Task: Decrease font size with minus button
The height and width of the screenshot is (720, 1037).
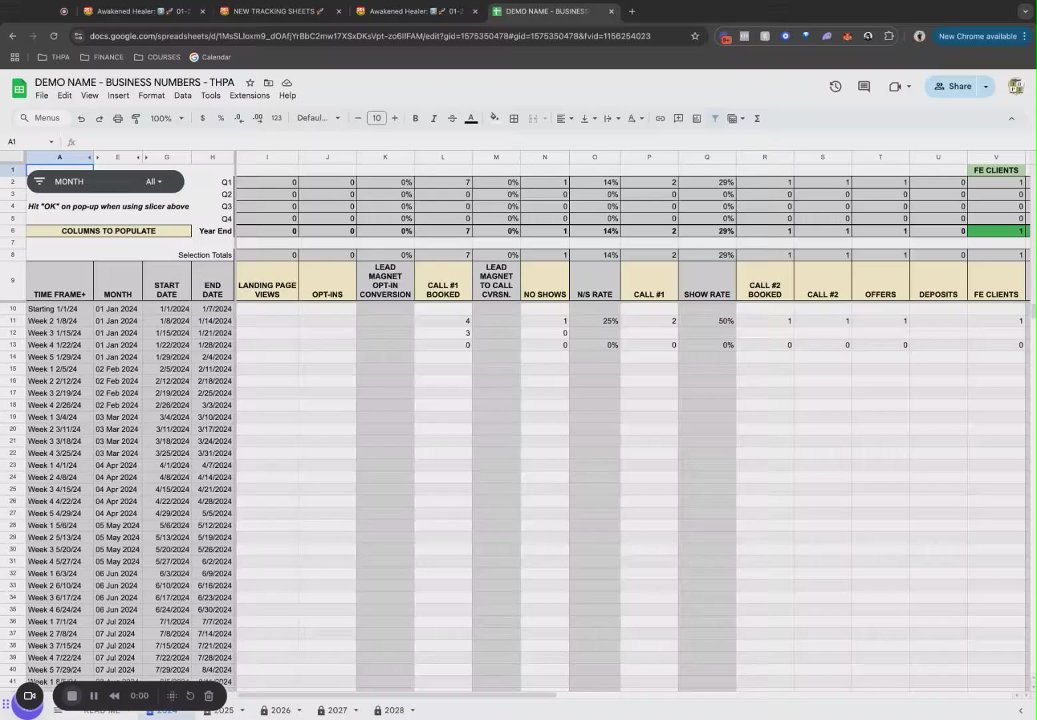Action: 358,118
